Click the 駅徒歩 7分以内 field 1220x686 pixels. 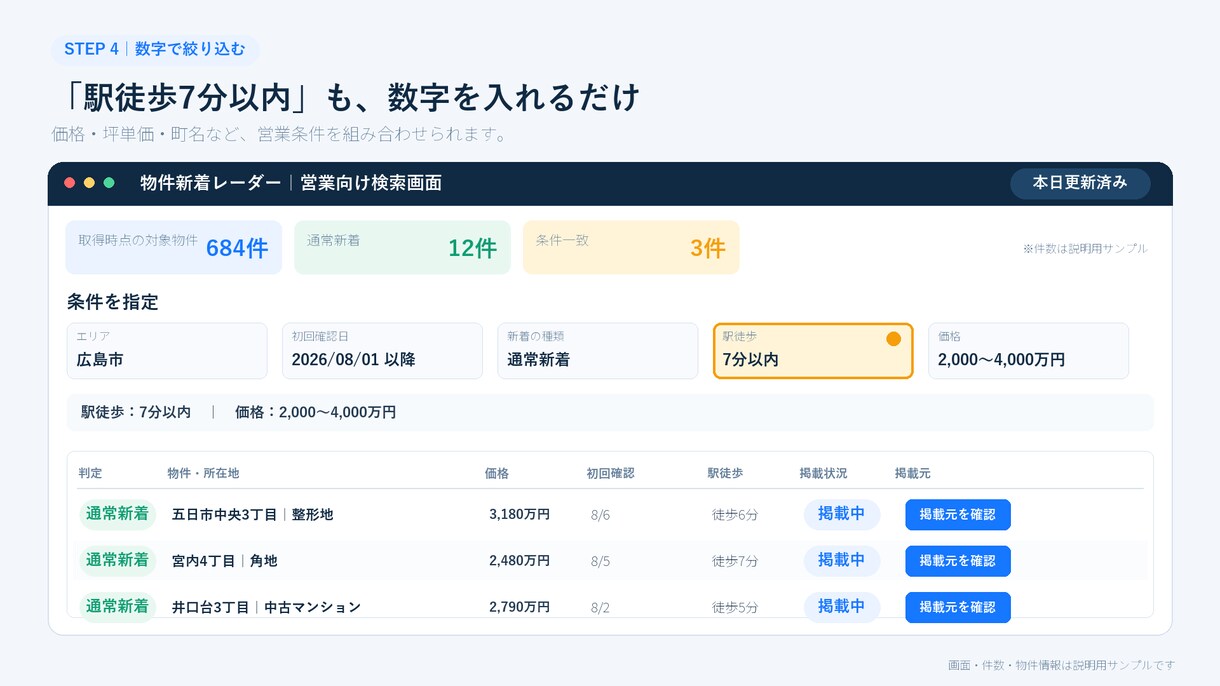(x=813, y=351)
